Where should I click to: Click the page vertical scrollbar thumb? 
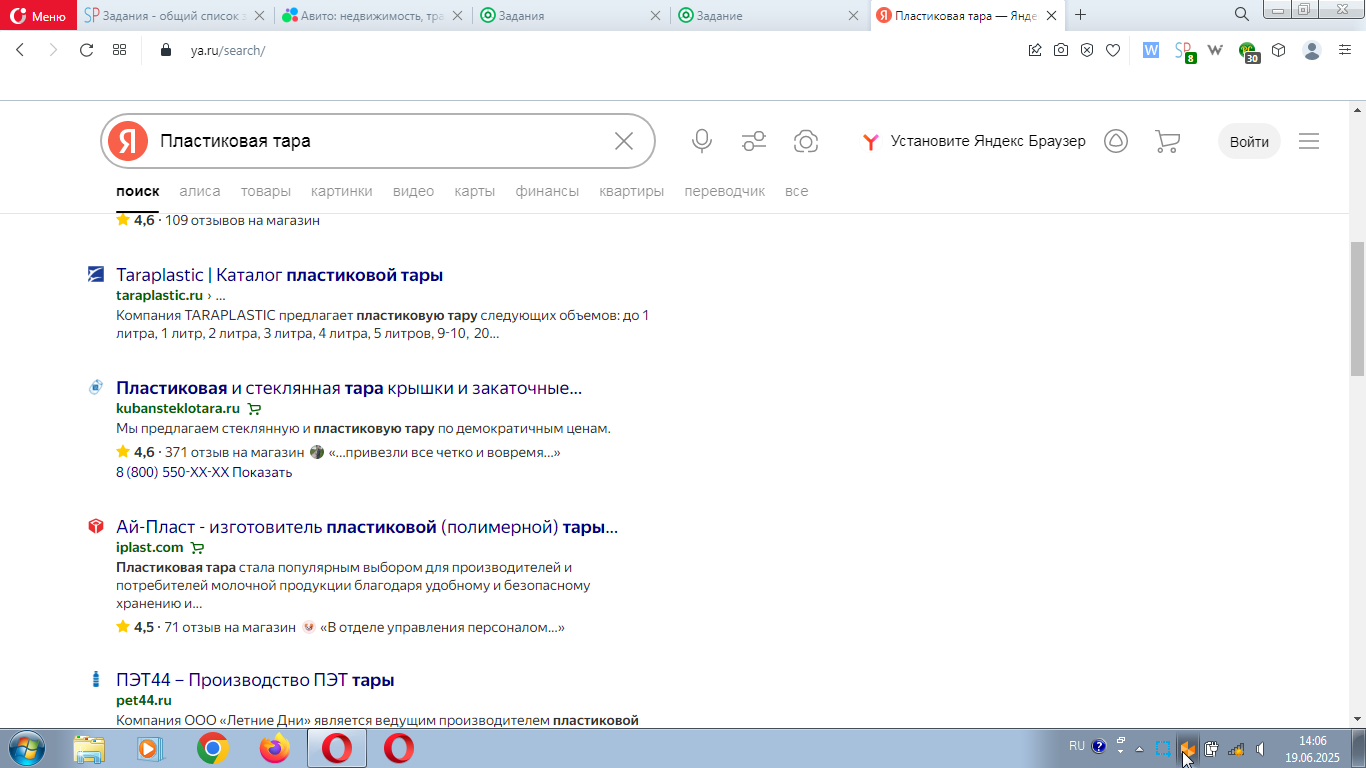click(x=1358, y=308)
